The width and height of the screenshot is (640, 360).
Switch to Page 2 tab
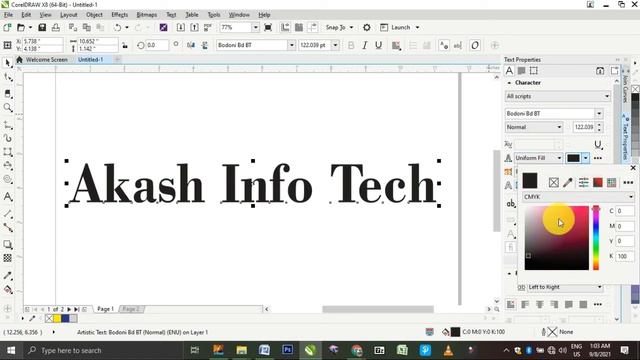point(131,309)
